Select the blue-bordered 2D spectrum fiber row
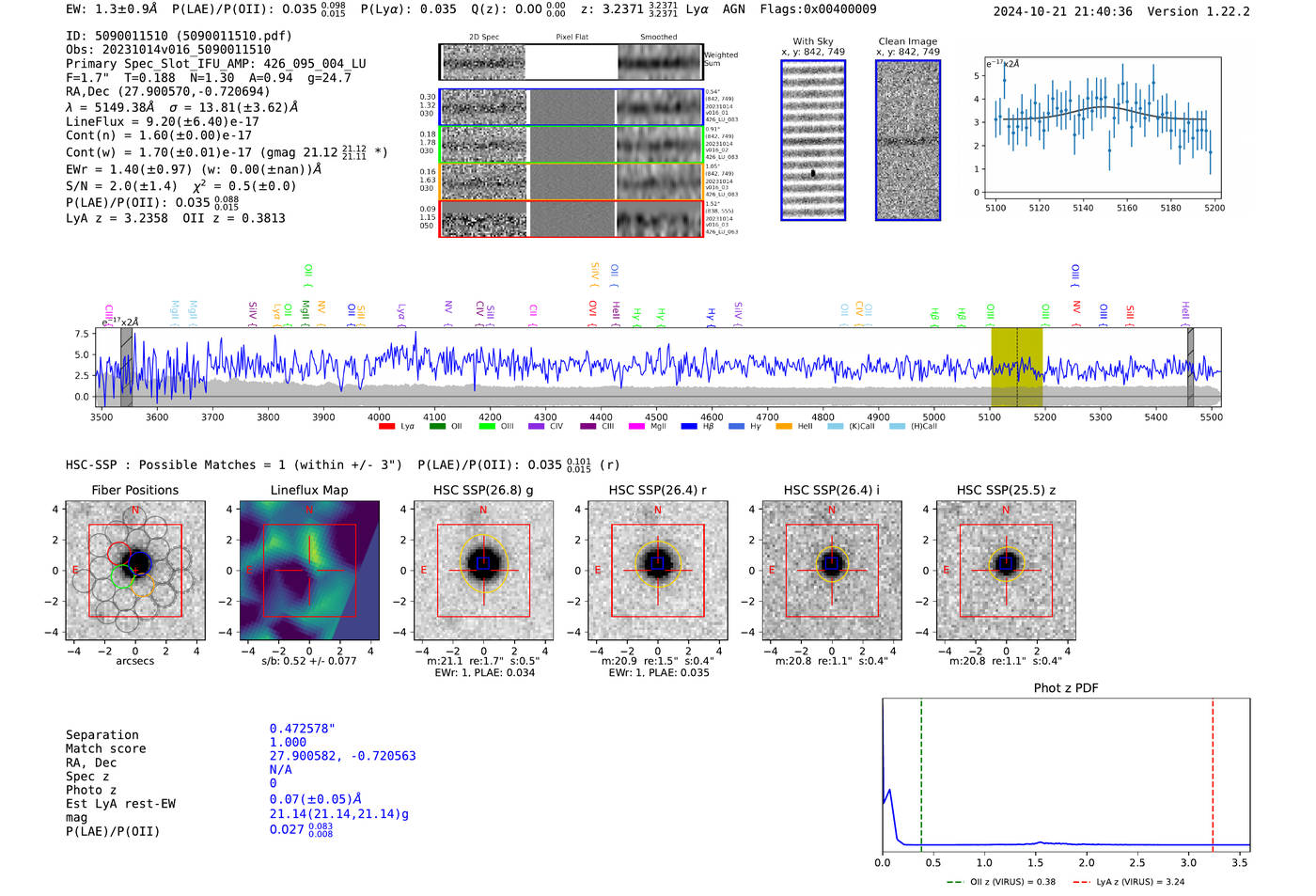Image resolution: width=1316 pixels, height=896 pixels. coord(572,107)
